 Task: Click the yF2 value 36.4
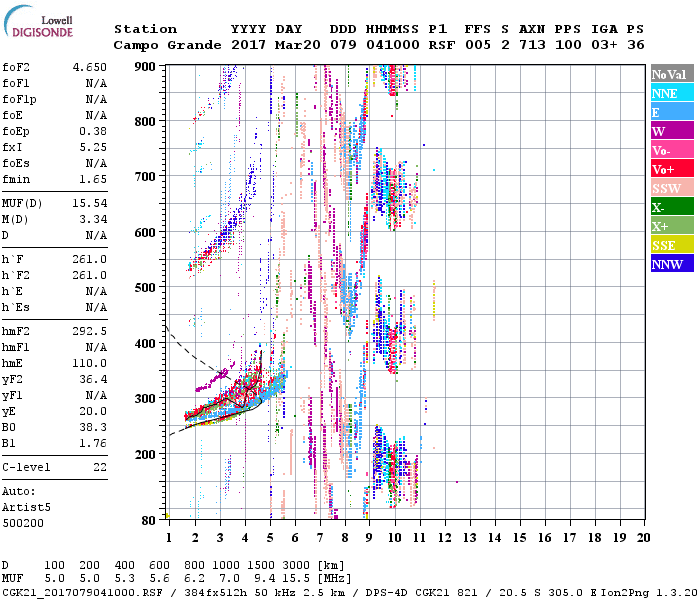point(93,380)
